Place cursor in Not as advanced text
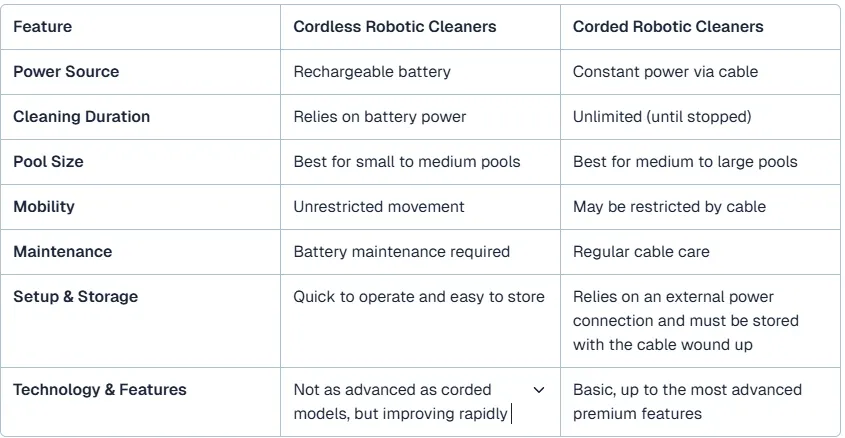 (x=401, y=402)
